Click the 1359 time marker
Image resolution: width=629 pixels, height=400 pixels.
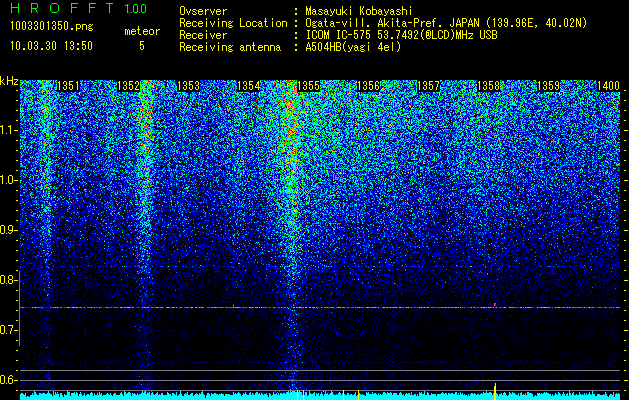click(x=548, y=86)
